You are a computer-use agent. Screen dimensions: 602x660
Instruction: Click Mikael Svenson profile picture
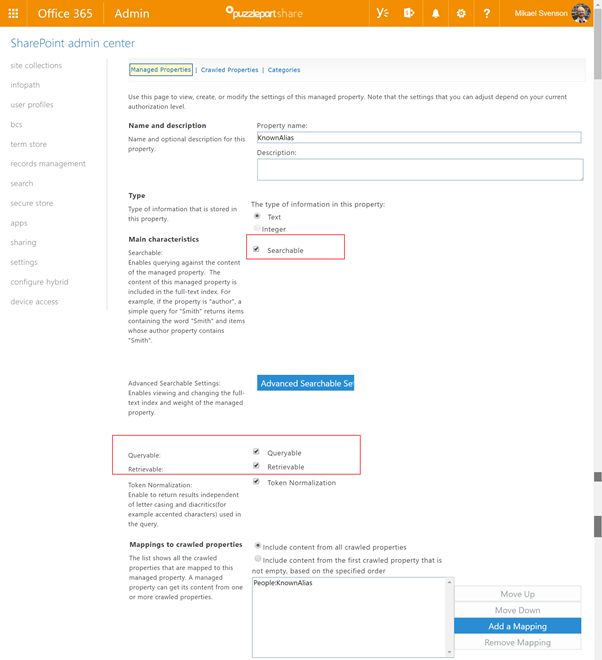[x=581, y=13]
